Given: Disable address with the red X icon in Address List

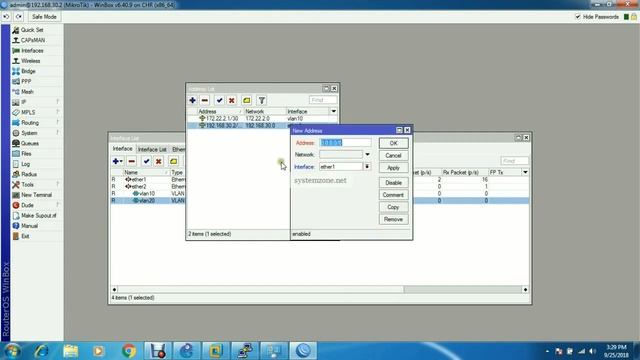Looking at the screenshot, I should click(232, 100).
